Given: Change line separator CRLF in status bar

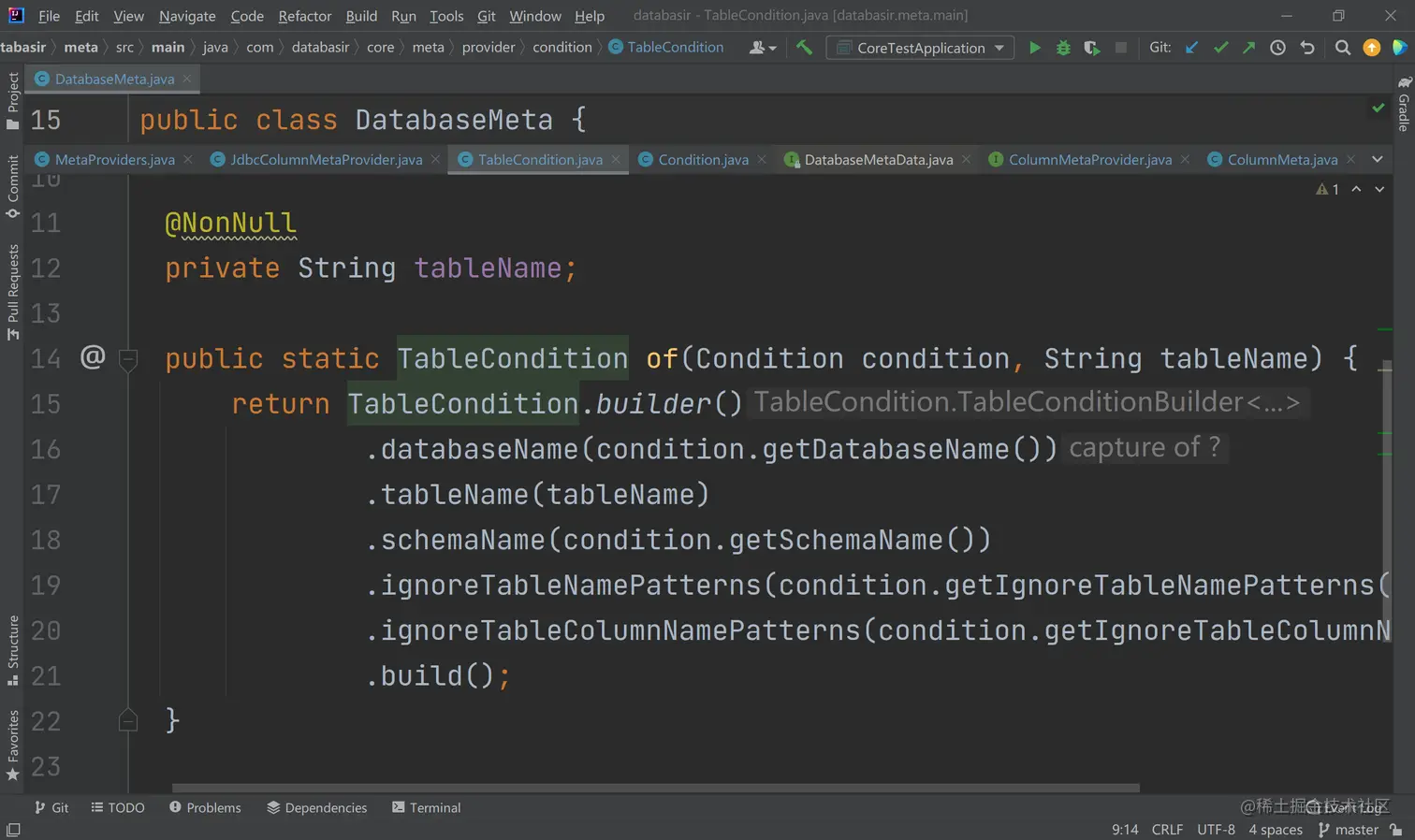Looking at the screenshot, I should click(x=1167, y=830).
